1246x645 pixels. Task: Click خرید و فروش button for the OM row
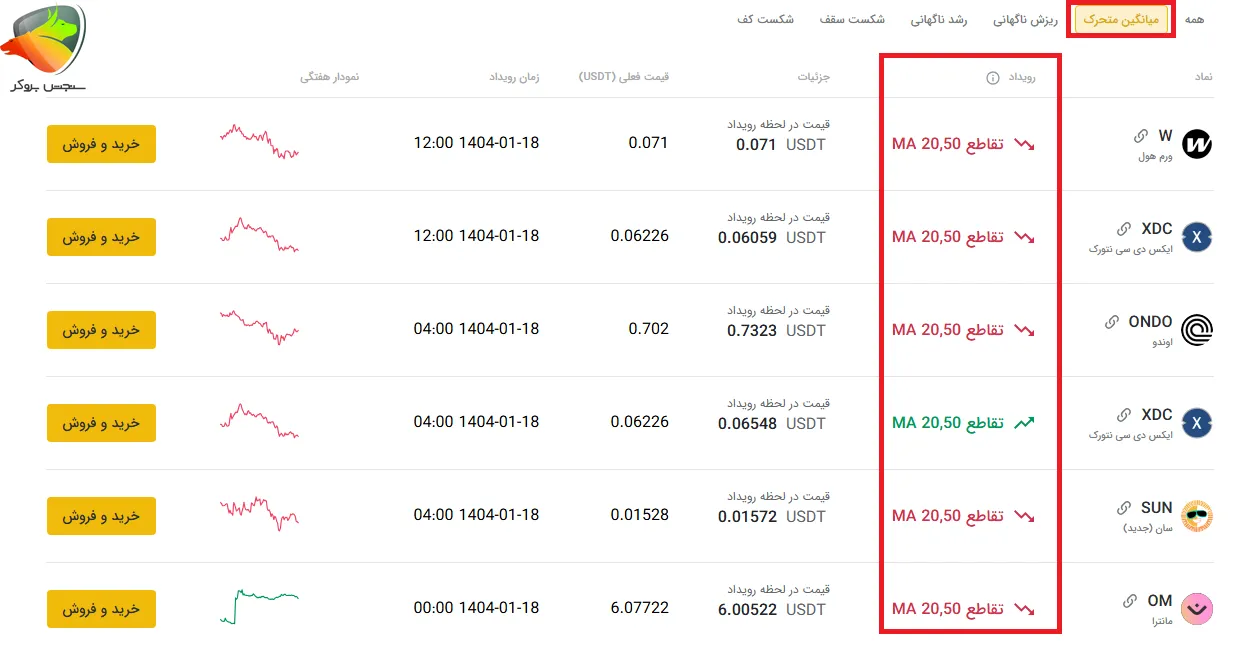coord(101,609)
